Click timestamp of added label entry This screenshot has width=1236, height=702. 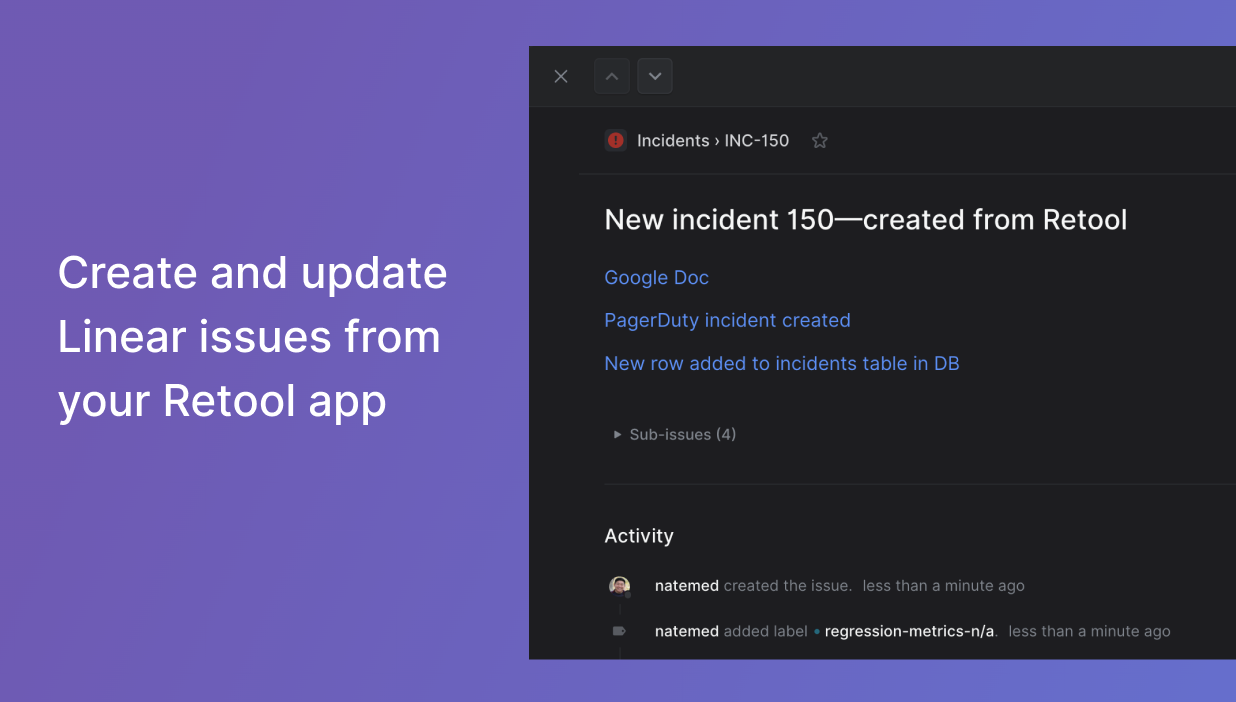pyautogui.click(x=1089, y=631)
